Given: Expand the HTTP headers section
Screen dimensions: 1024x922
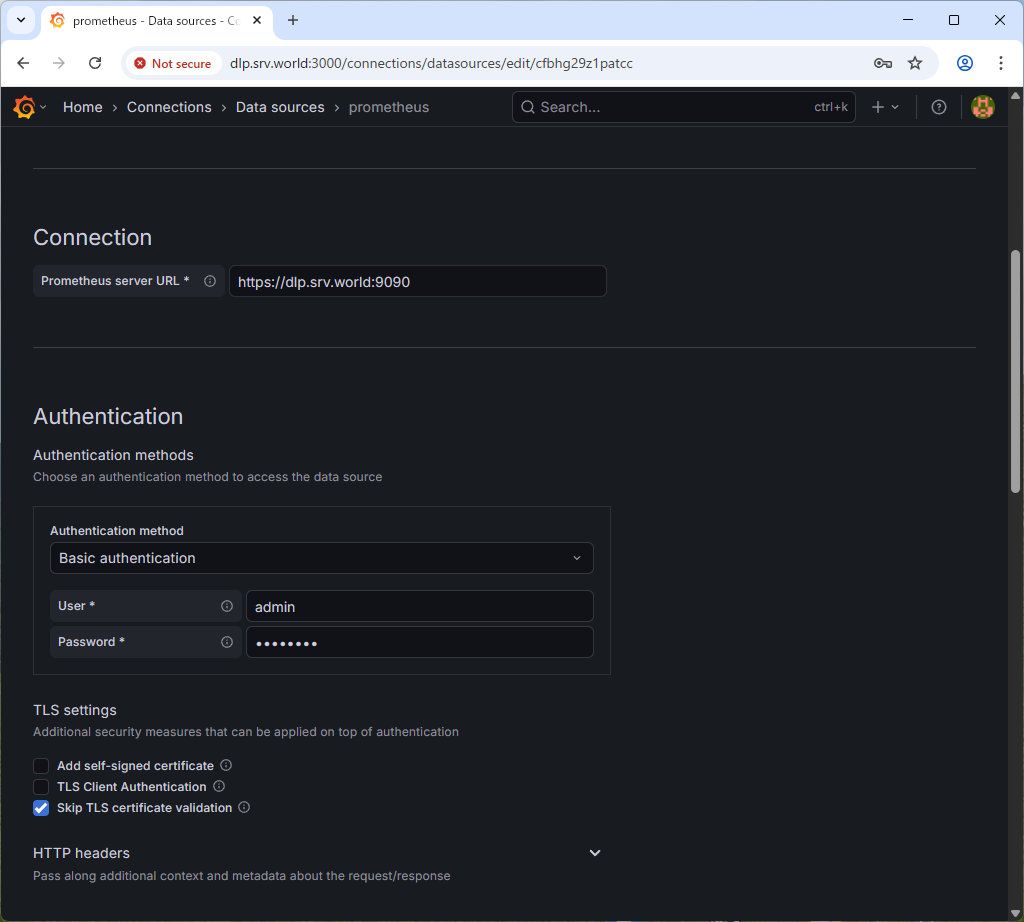Looking at the screenshot, I should tap(595, 853).
